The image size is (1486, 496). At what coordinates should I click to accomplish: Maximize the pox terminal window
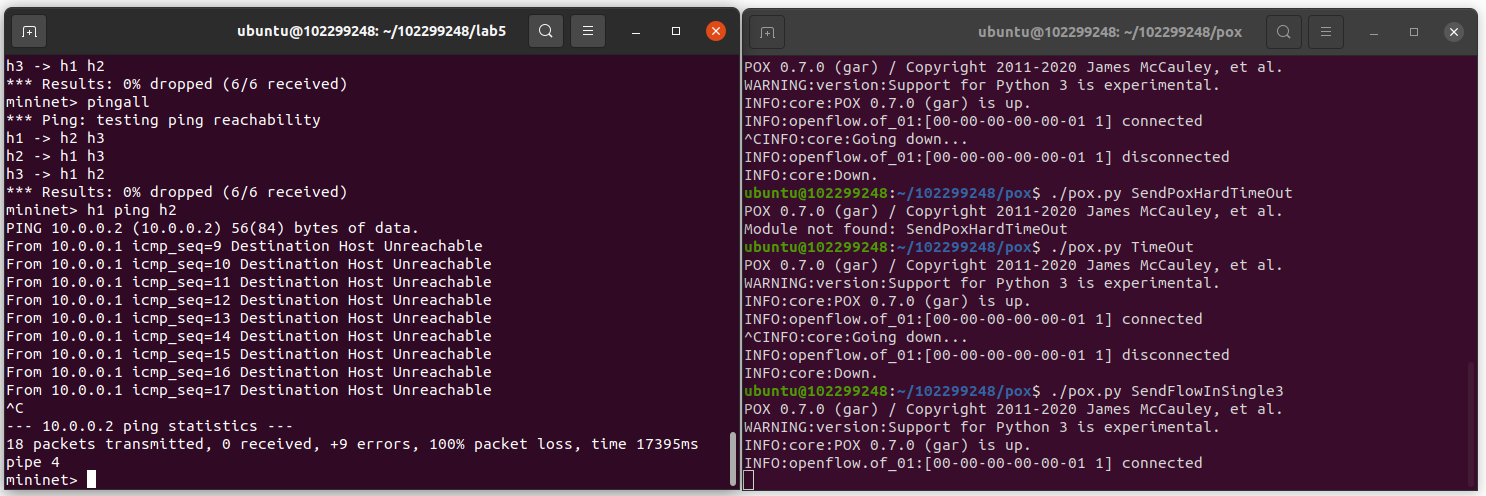click(x=1414, y=32)
